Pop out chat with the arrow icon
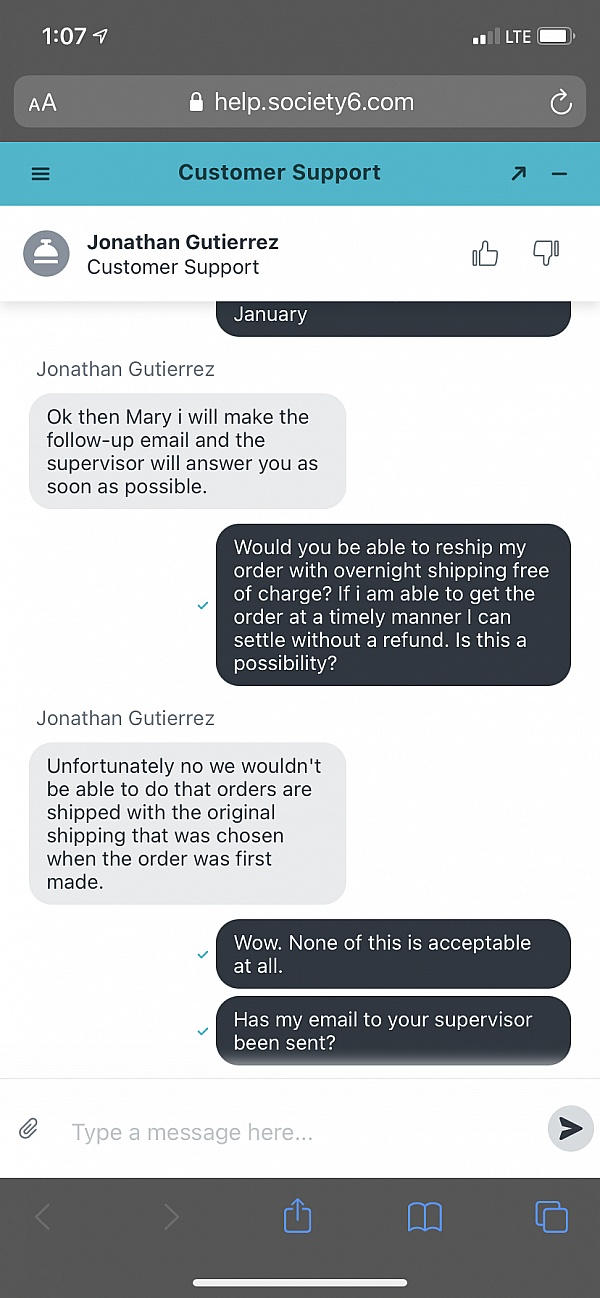The height and width of the screenshot is (1298, 600). (x=518, y=173)
